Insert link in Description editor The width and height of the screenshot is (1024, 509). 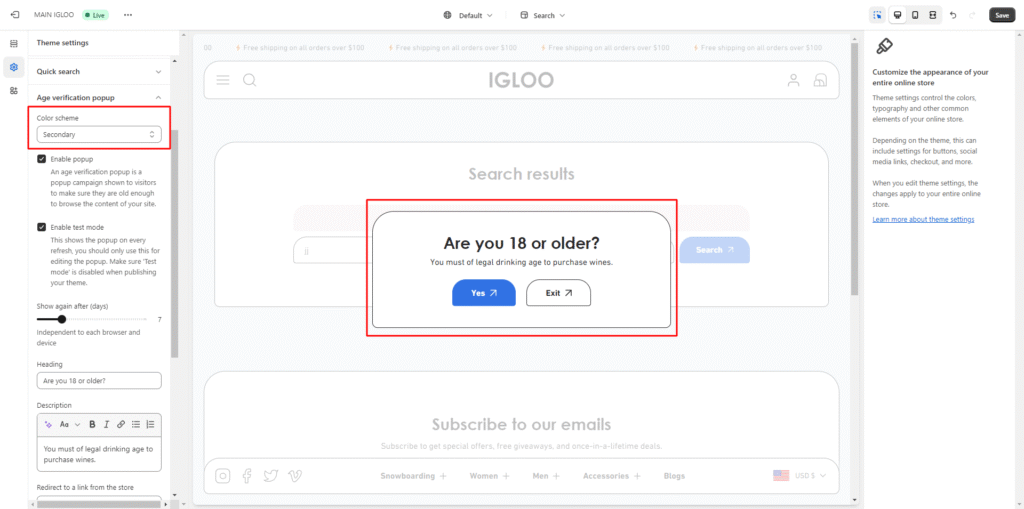pyautogui.click(x=121, y=424)
